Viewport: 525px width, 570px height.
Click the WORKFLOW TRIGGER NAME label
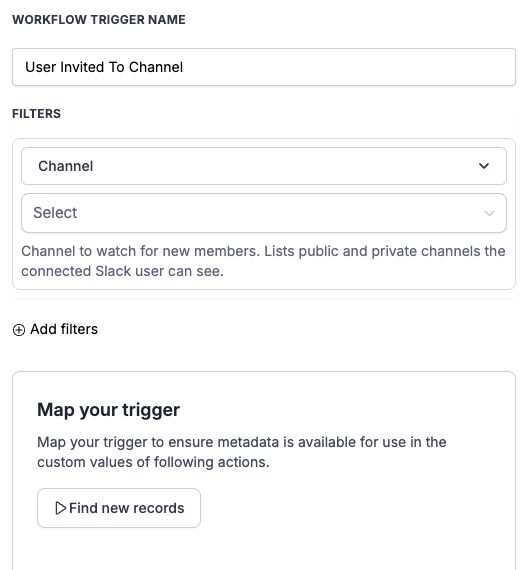[x=99, y=20]
